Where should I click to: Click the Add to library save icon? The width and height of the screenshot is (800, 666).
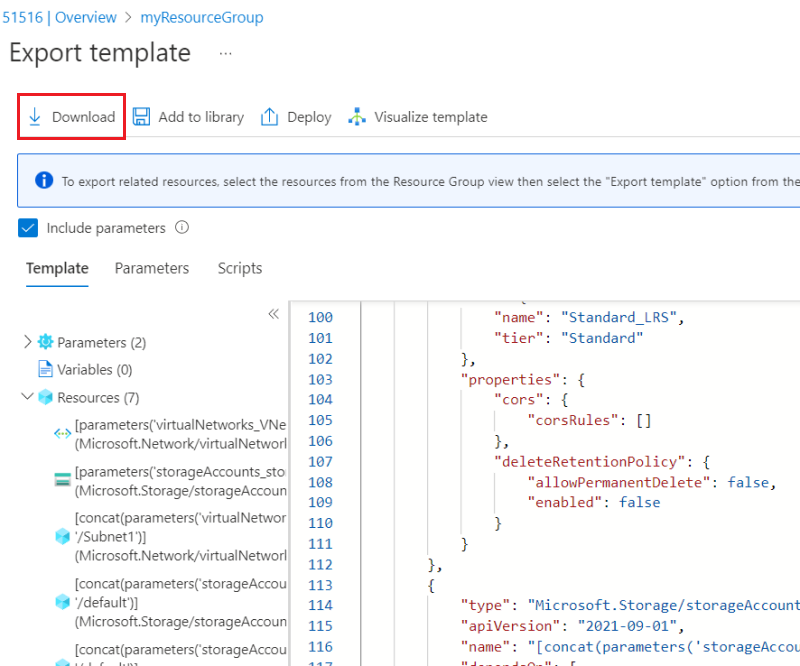[x=142, y=117]
